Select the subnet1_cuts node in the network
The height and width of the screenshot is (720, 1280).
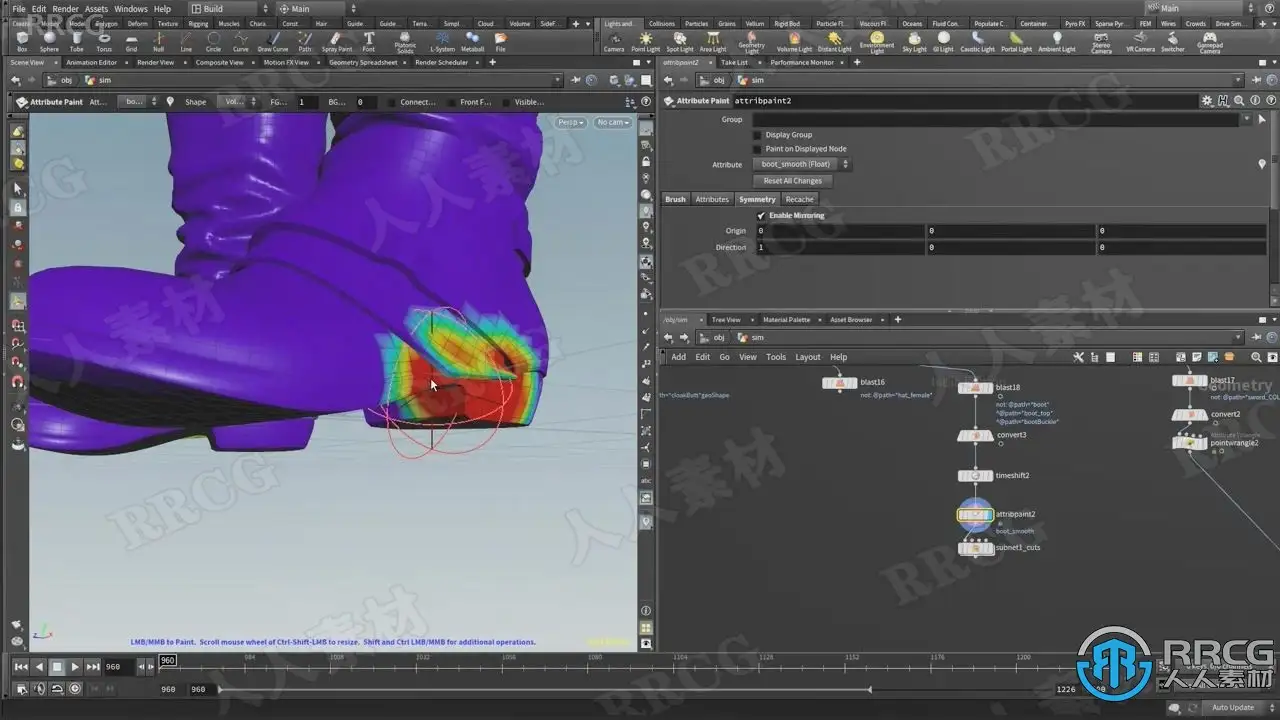point(975,548)
